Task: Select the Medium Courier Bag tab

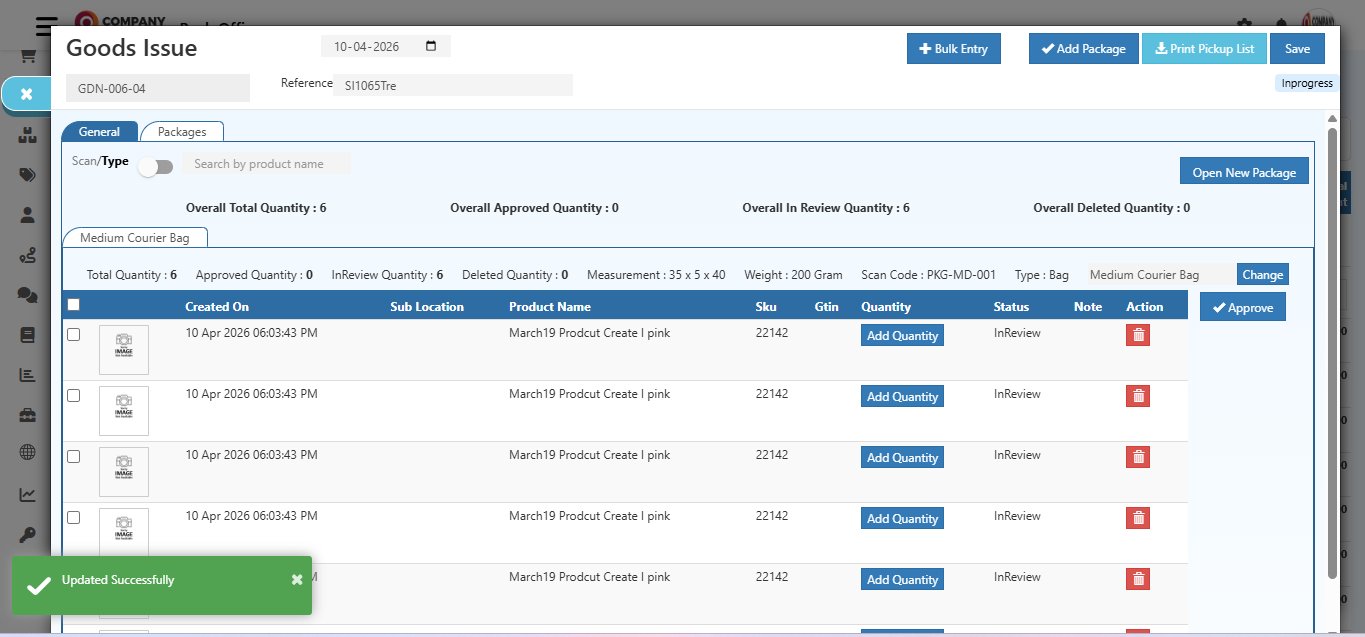Action: coord(134,237)
